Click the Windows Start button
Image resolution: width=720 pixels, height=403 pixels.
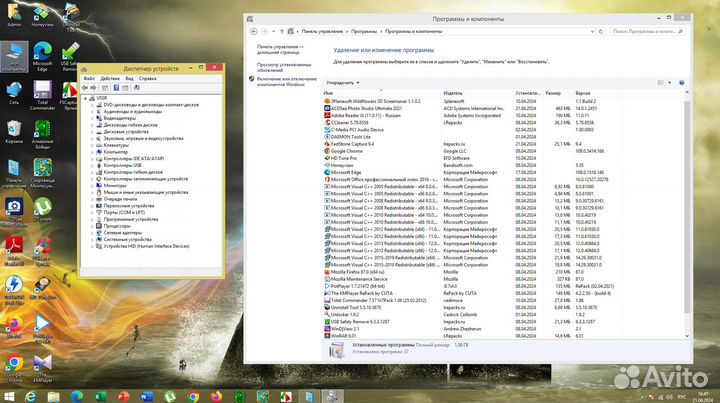pyautogui.click(x=9, y=395)
